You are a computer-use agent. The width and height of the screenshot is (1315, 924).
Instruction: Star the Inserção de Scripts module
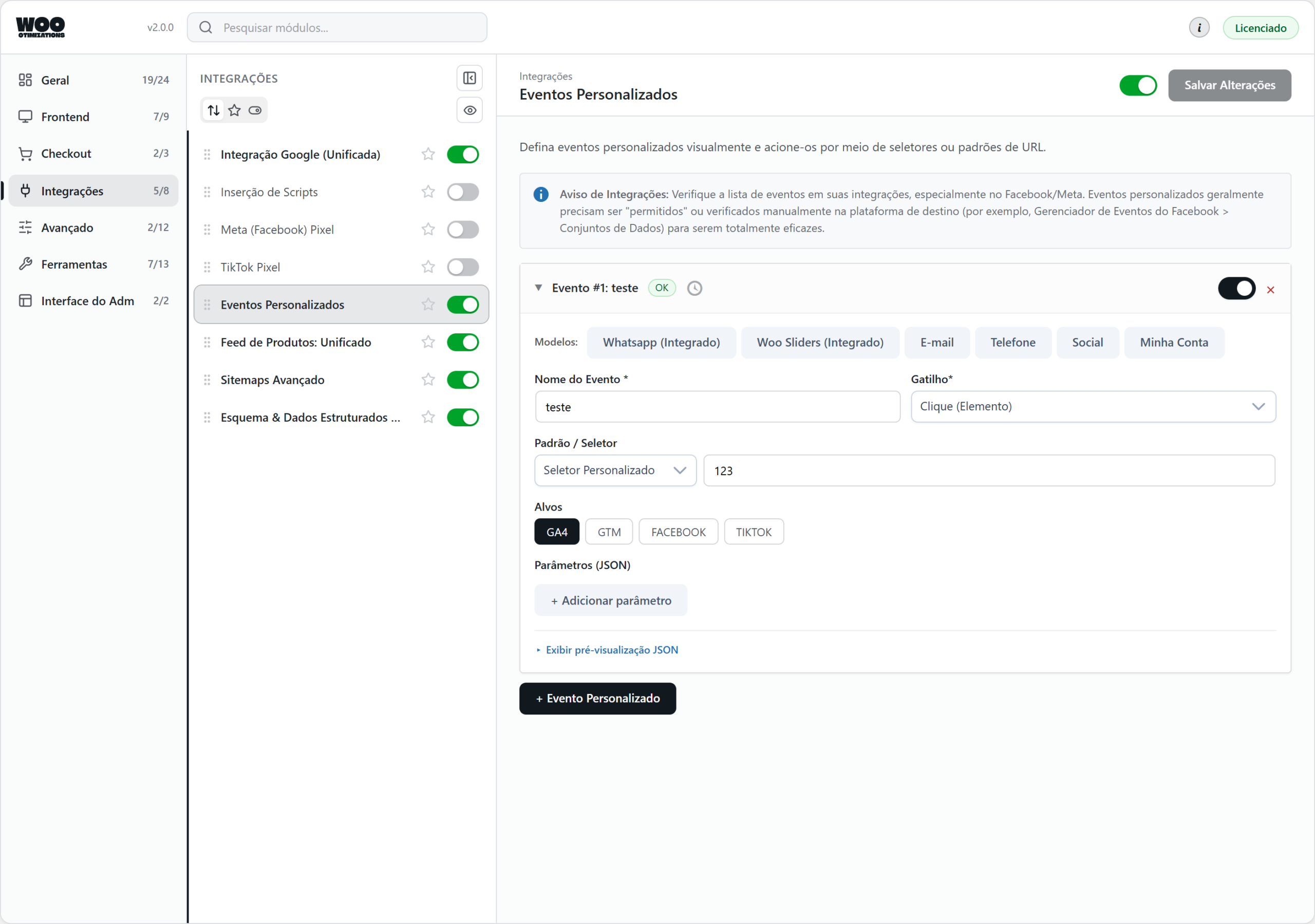[428, 192]
